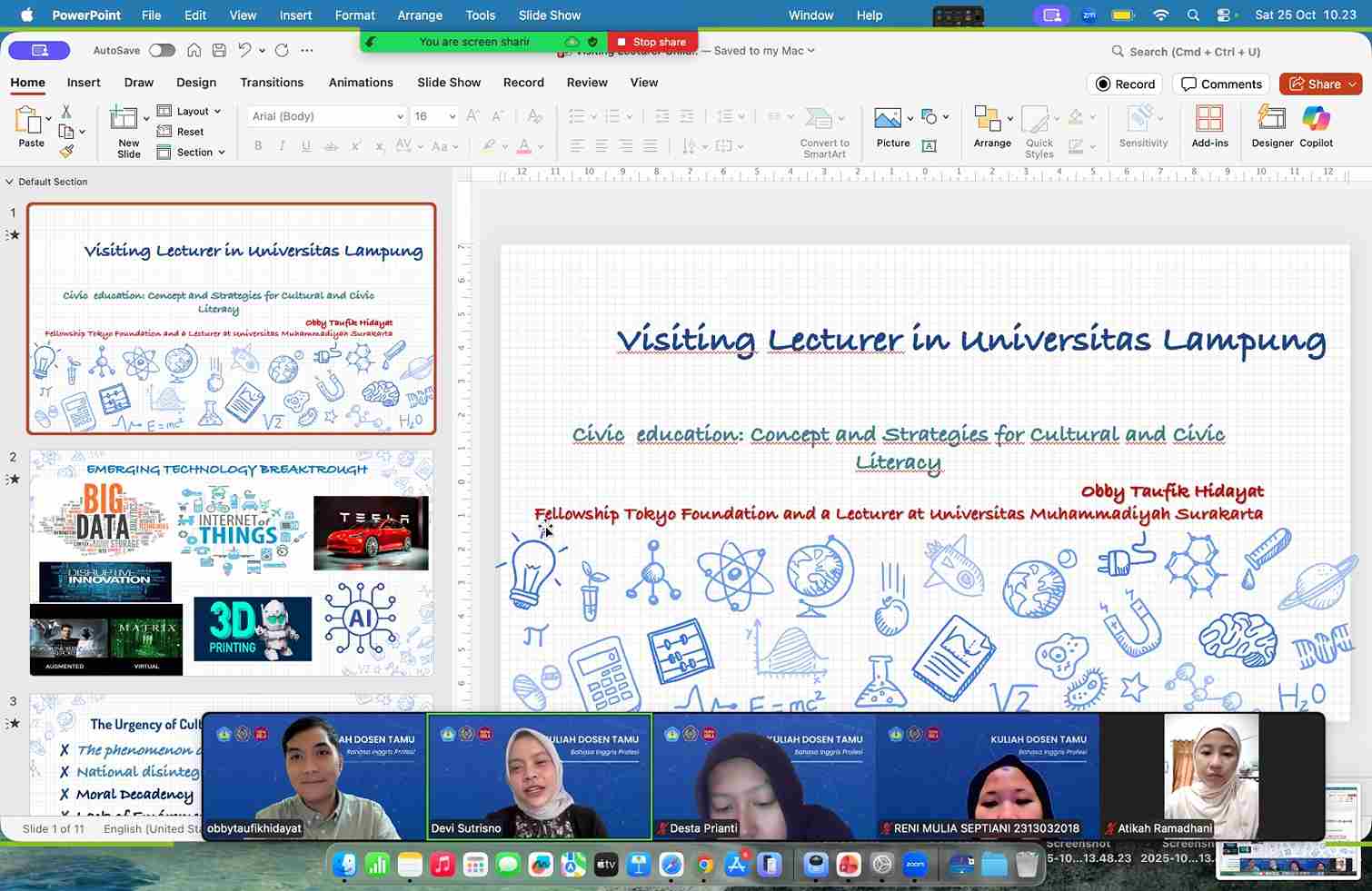Open the Add-ins icon

[1209, 119]
